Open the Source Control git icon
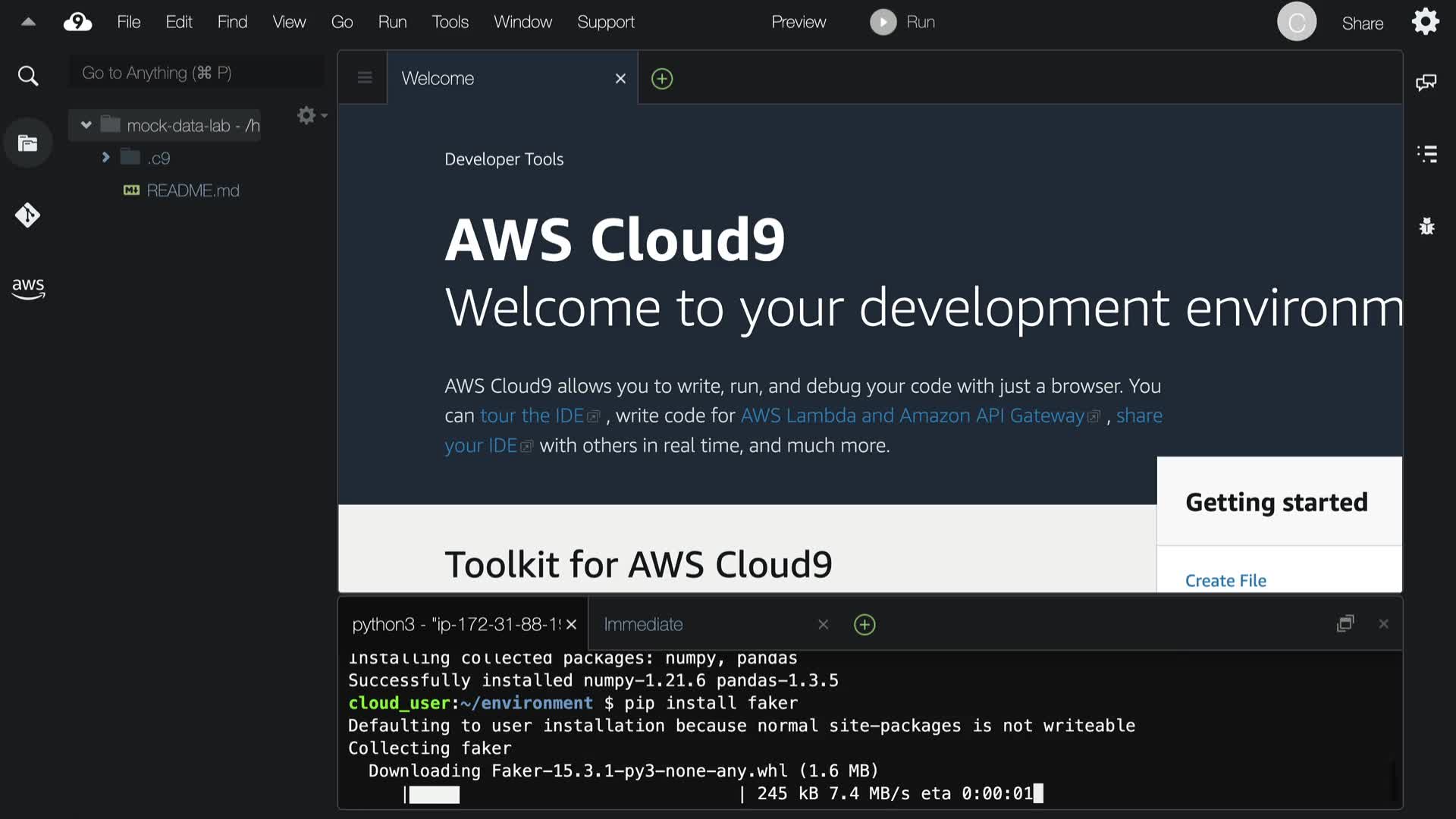 point(28,215)
